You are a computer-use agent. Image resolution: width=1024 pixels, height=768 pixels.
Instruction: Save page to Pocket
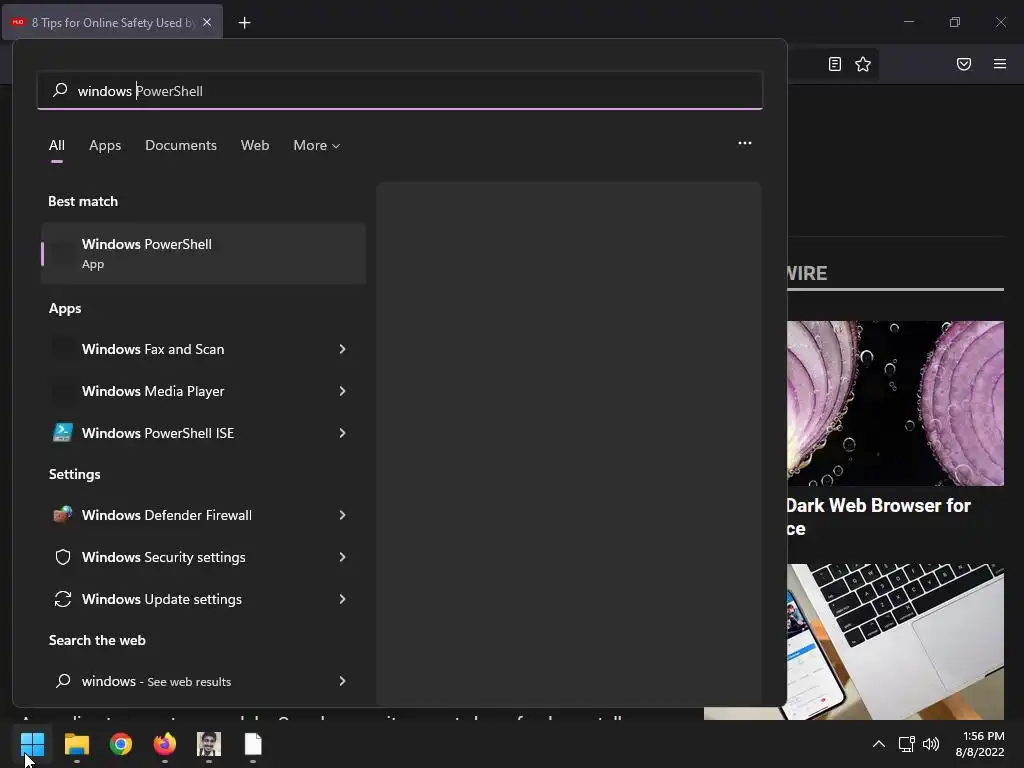click(964, 64)
